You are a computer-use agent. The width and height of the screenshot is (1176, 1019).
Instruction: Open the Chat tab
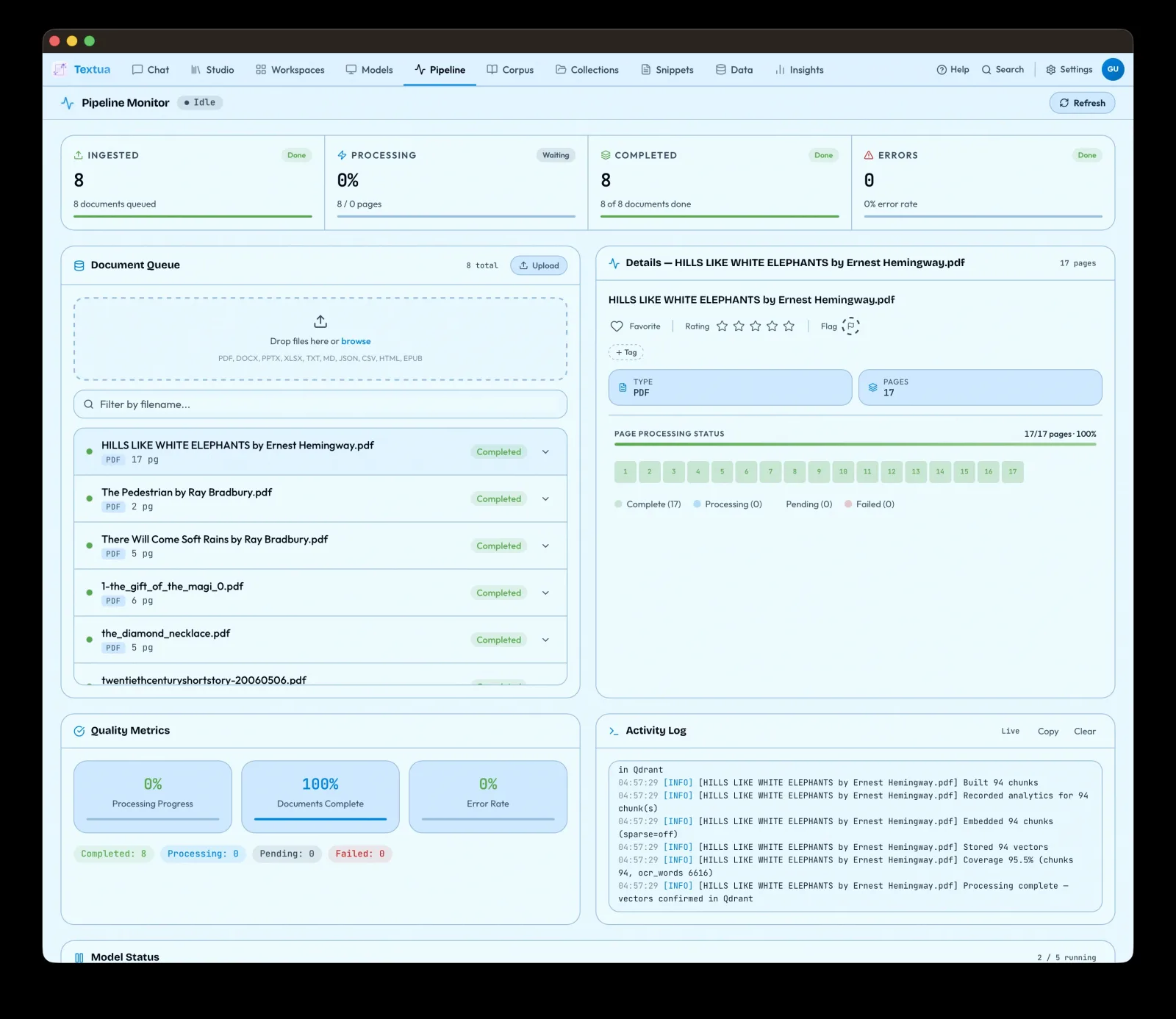pos(150,70)
